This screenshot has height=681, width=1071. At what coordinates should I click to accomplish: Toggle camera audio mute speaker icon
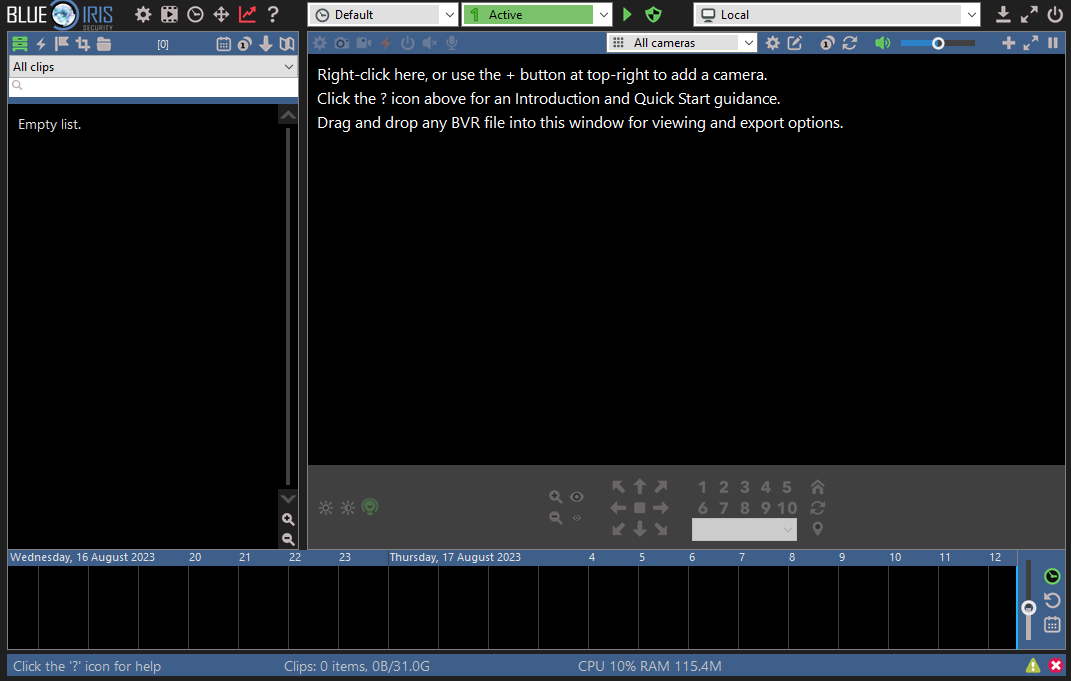[x=430, y=43]
